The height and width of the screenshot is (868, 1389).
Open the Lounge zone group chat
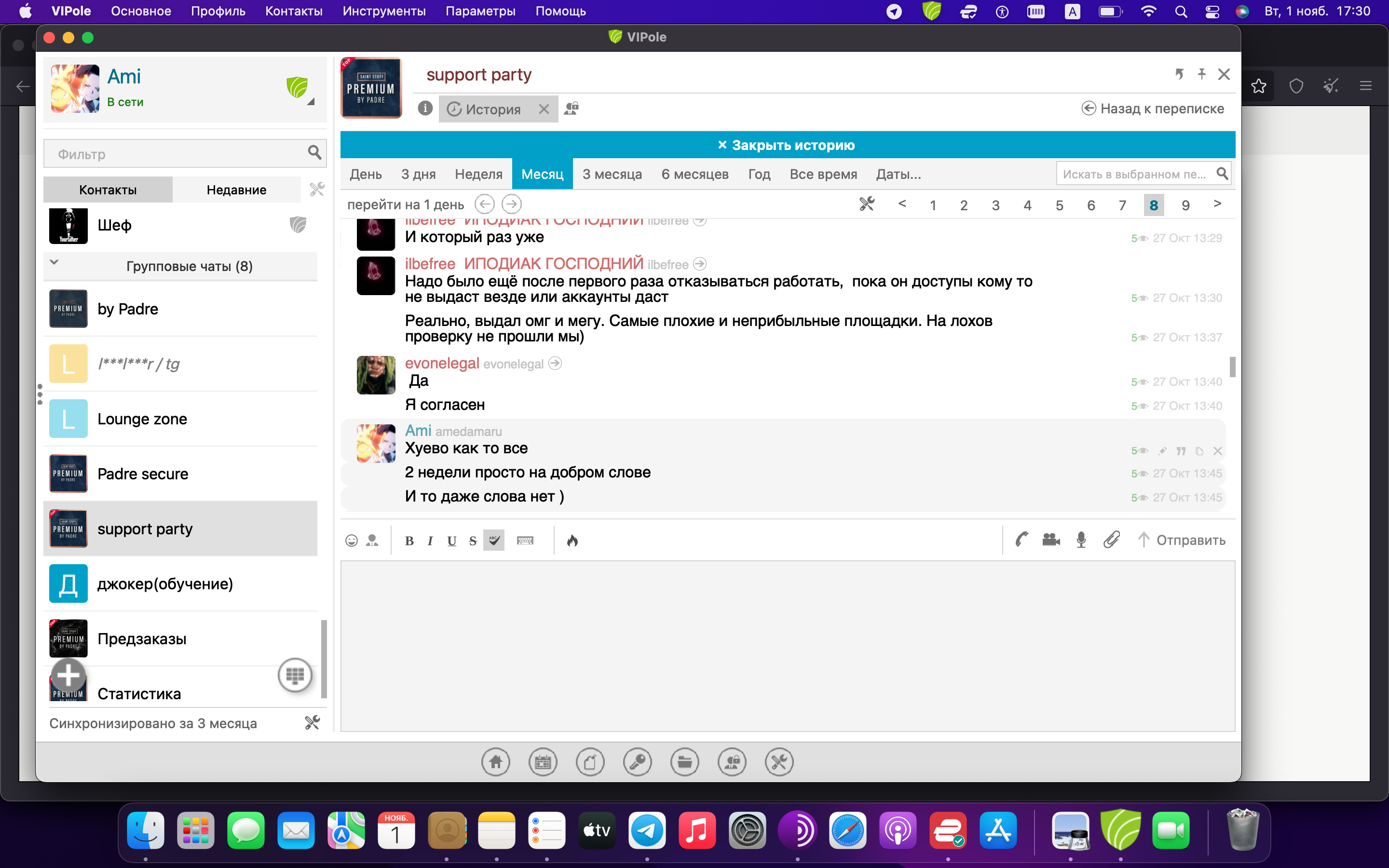pos(180,419)
